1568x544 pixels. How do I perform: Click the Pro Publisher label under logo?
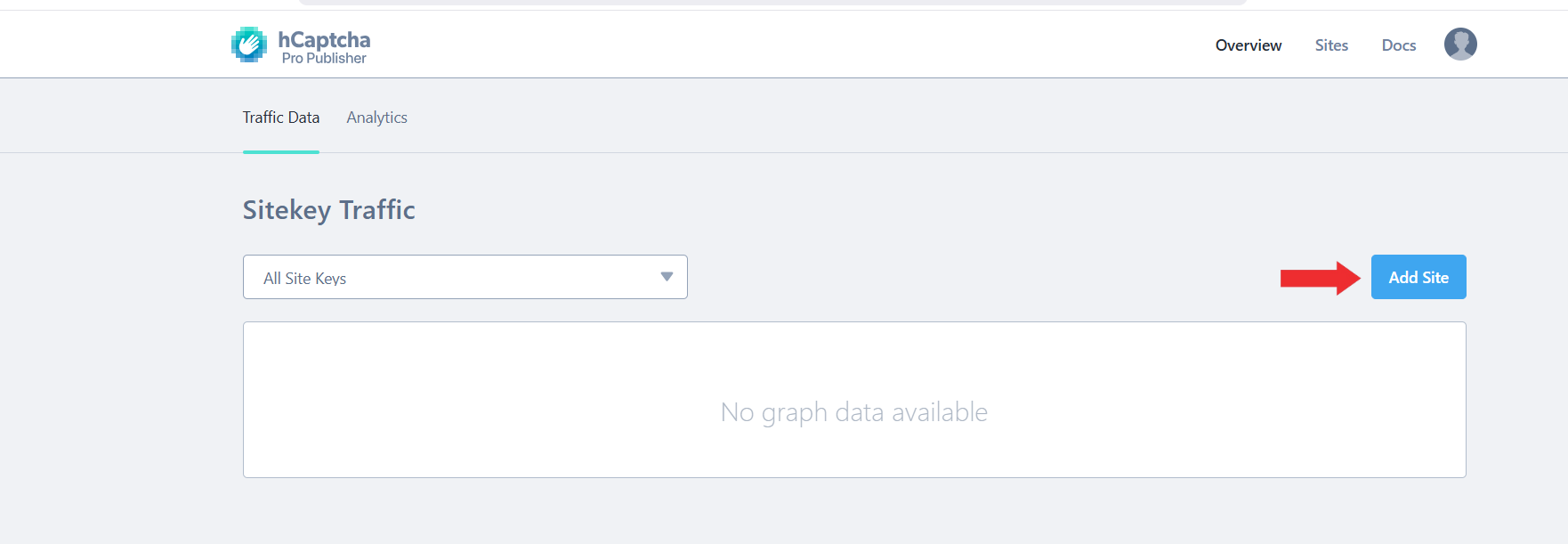[x=324, y=59]
